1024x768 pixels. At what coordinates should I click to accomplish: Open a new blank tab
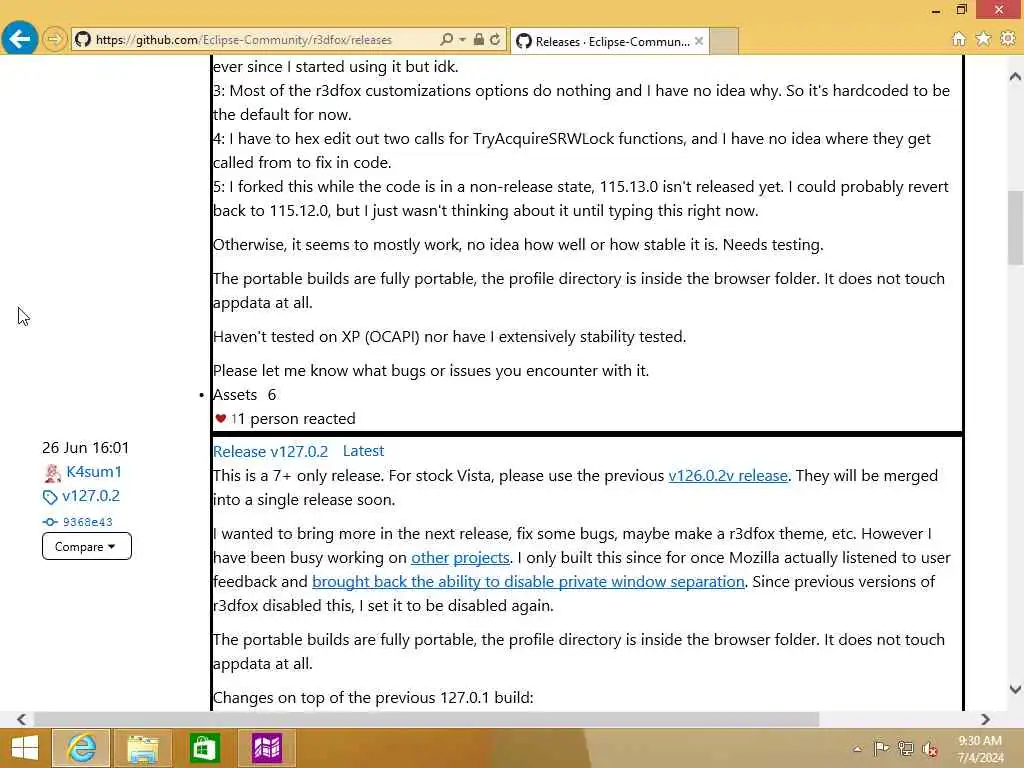724,41
